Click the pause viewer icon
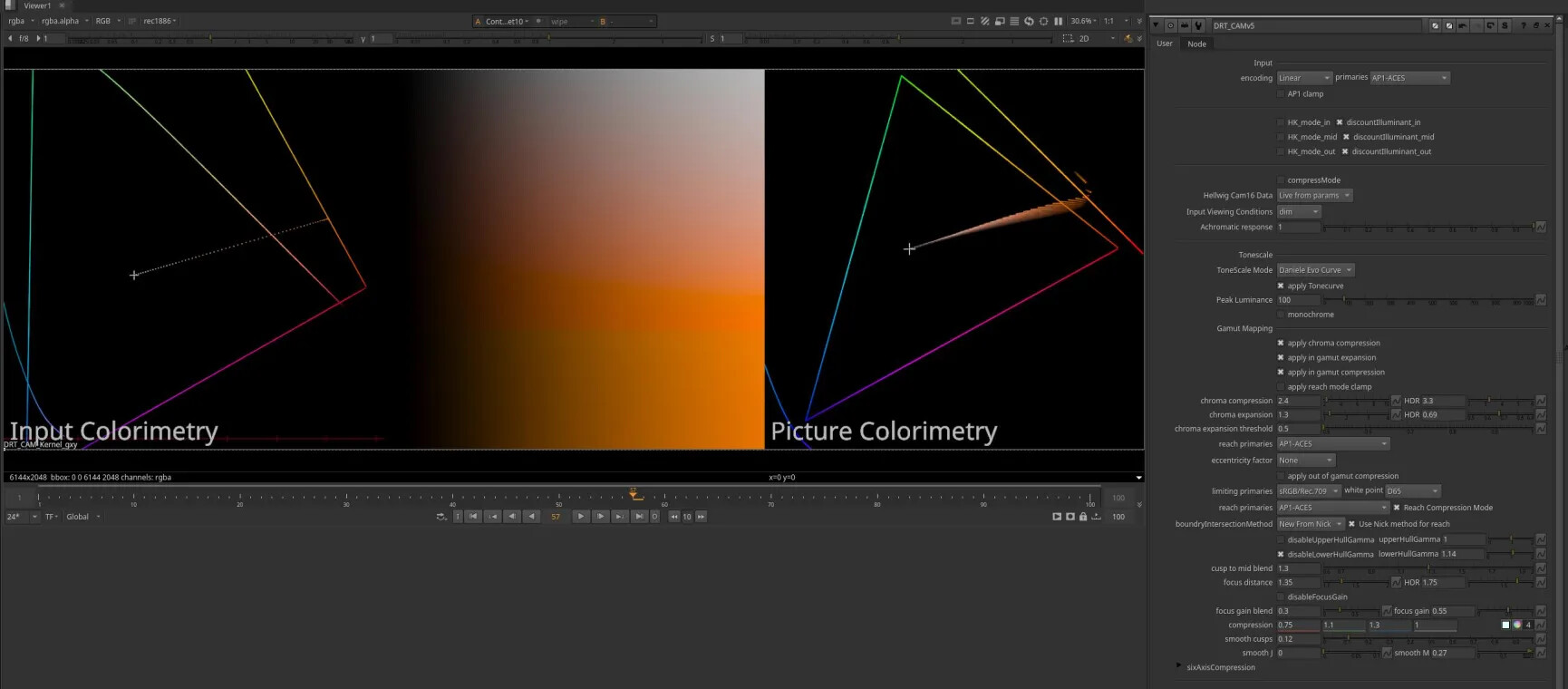Image resolution: width=1568 pixels, height=689 pixels. click(x=1058, y=21)
